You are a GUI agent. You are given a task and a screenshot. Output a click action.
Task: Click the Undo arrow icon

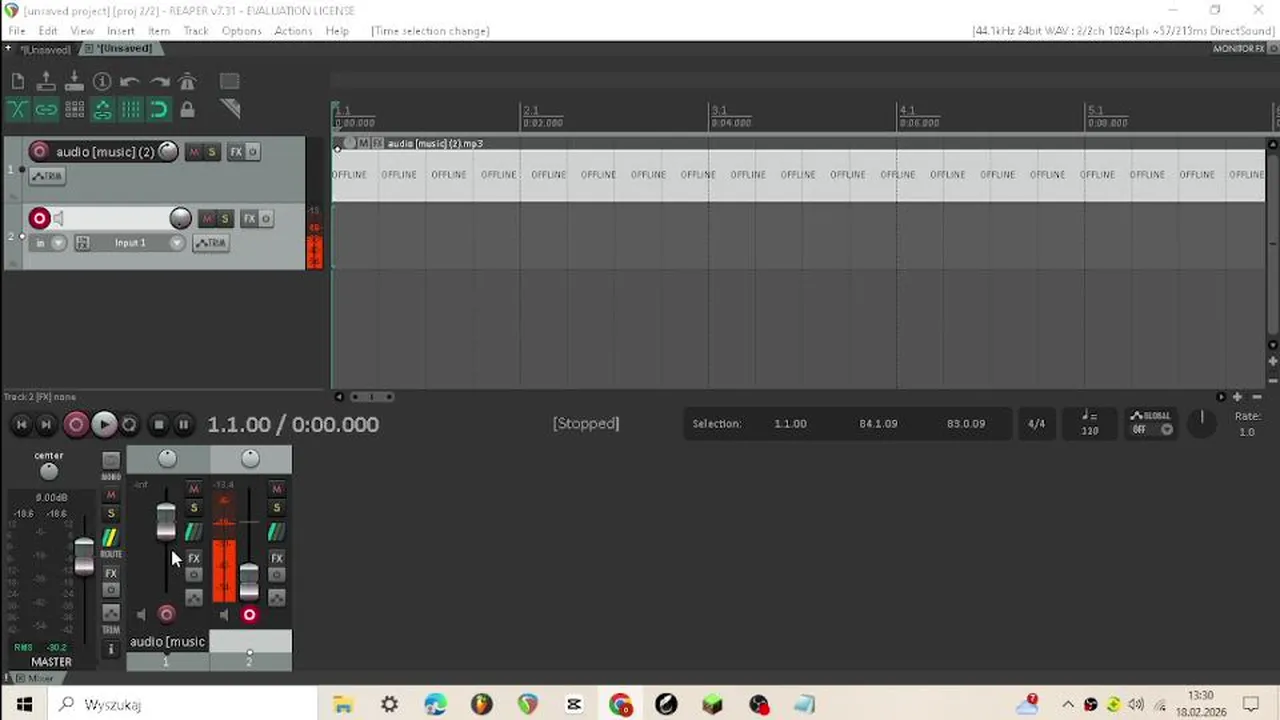[130, 82]
